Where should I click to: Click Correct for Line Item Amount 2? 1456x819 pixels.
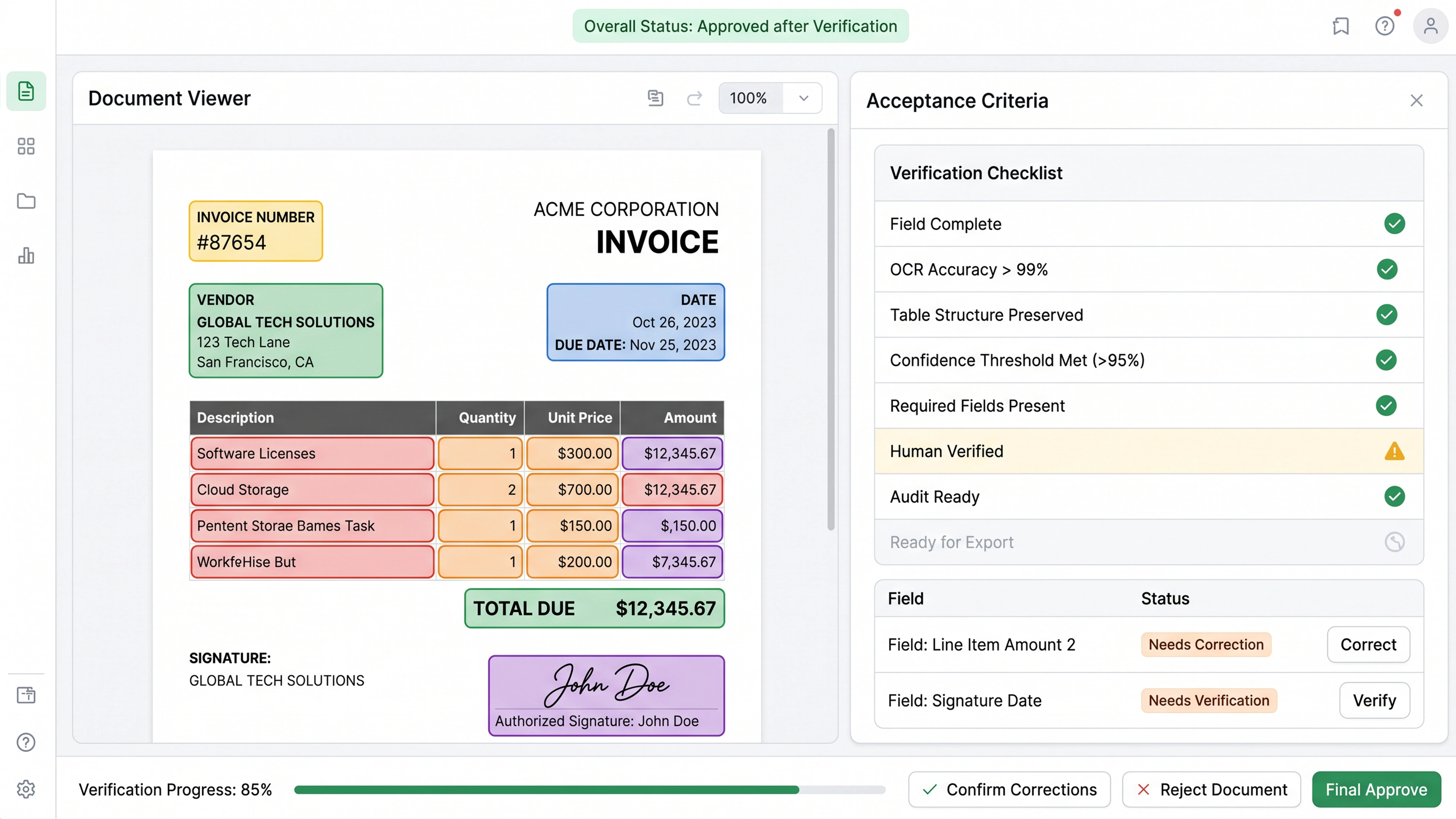coord(1368,644)
